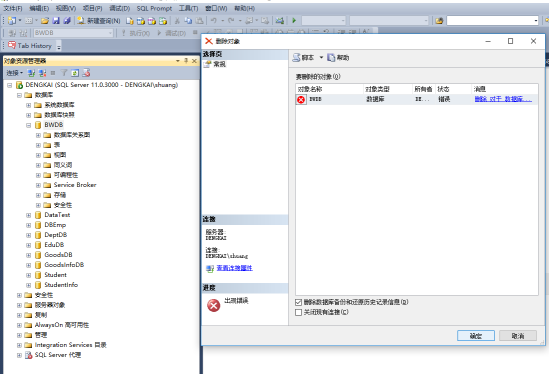Toggle the delete backup history checkbox
Image resolution: width=549 pixels, height=374 pixels.
click(299, 302)
